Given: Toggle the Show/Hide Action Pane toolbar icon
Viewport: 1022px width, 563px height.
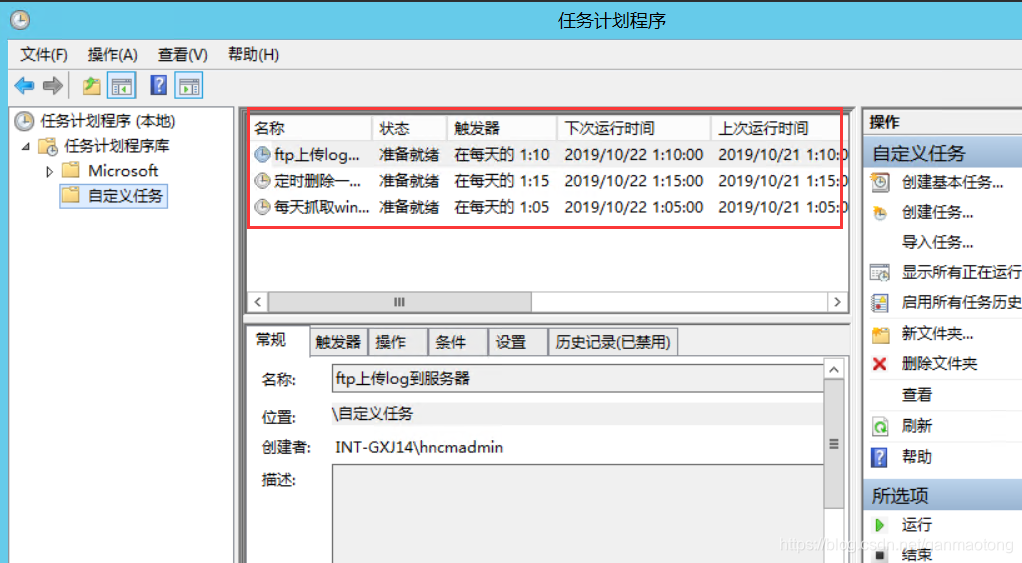Looking at the screenshot, I should point(189,85).
